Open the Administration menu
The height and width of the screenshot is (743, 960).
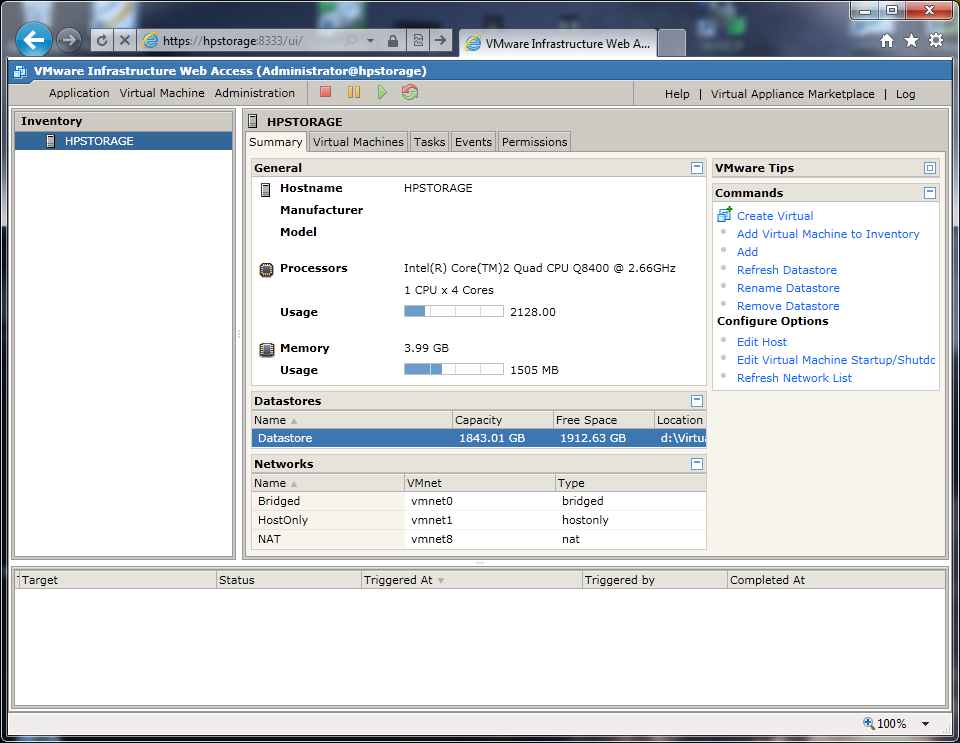(x=255, y=93)
